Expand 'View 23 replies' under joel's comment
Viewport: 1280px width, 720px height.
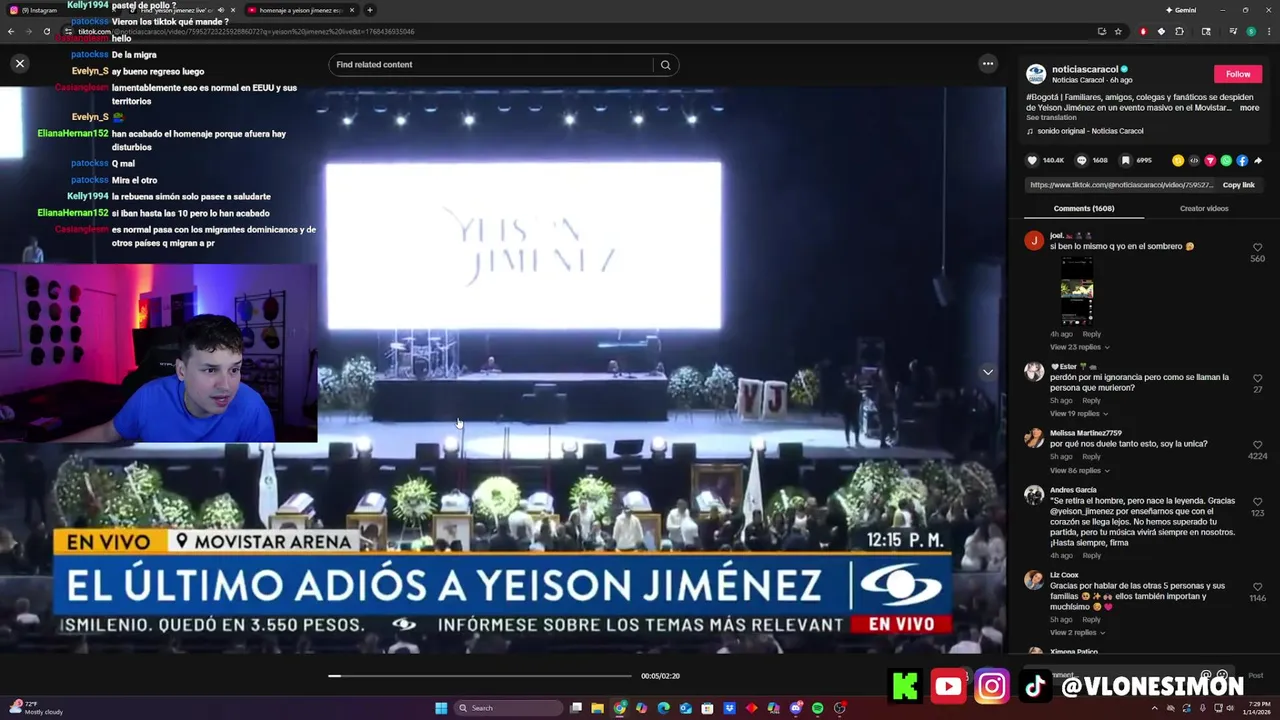point(1079,347)
